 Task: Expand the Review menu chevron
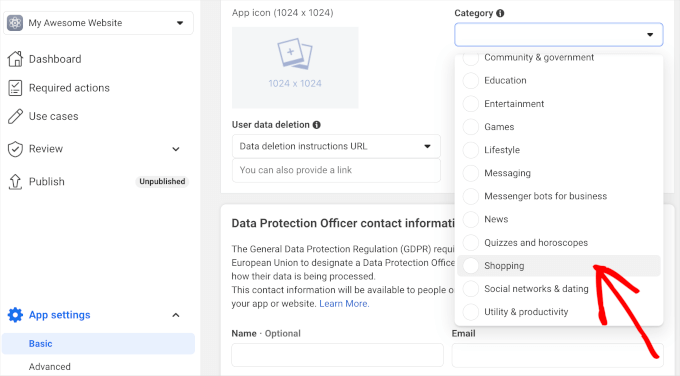click(x=176, y=149)
